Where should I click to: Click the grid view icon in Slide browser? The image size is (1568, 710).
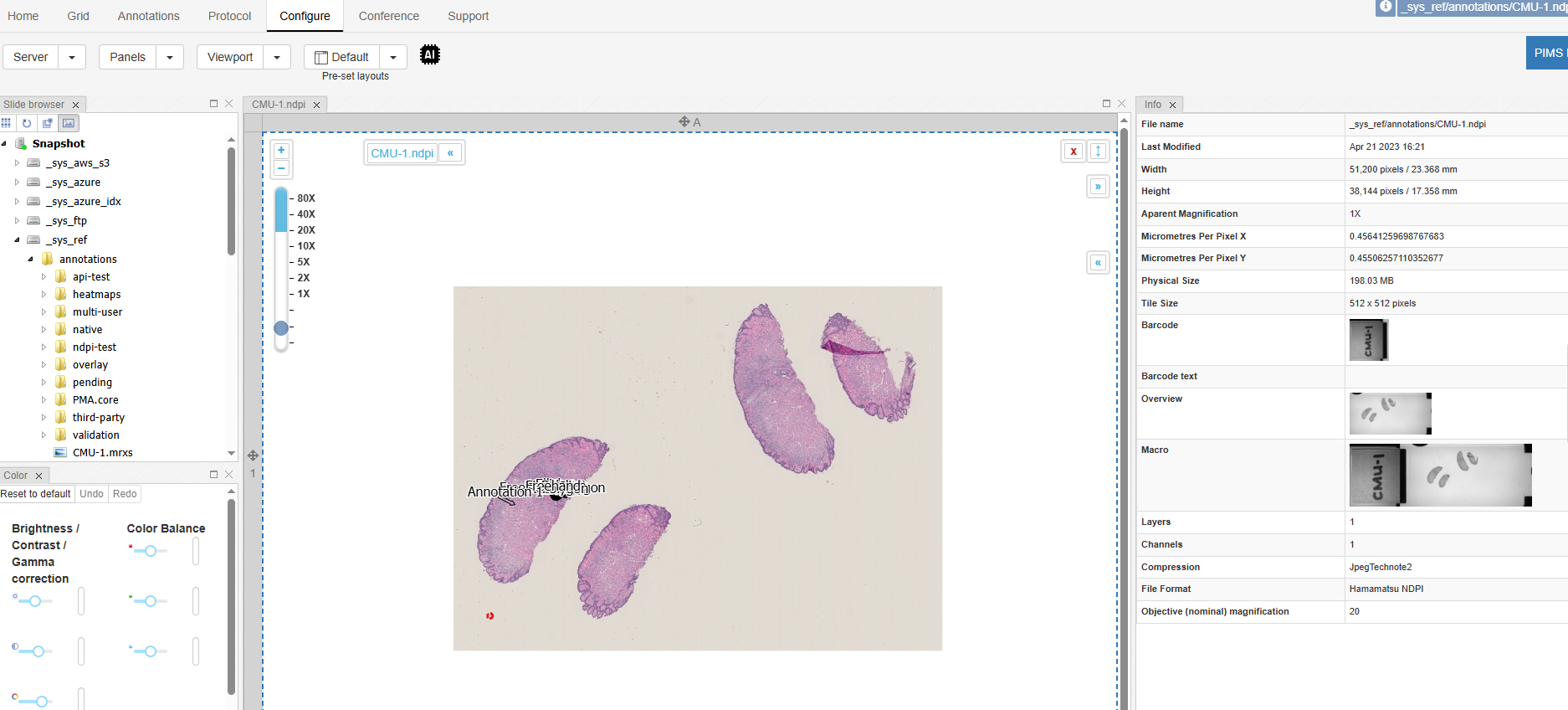point(7,123)
